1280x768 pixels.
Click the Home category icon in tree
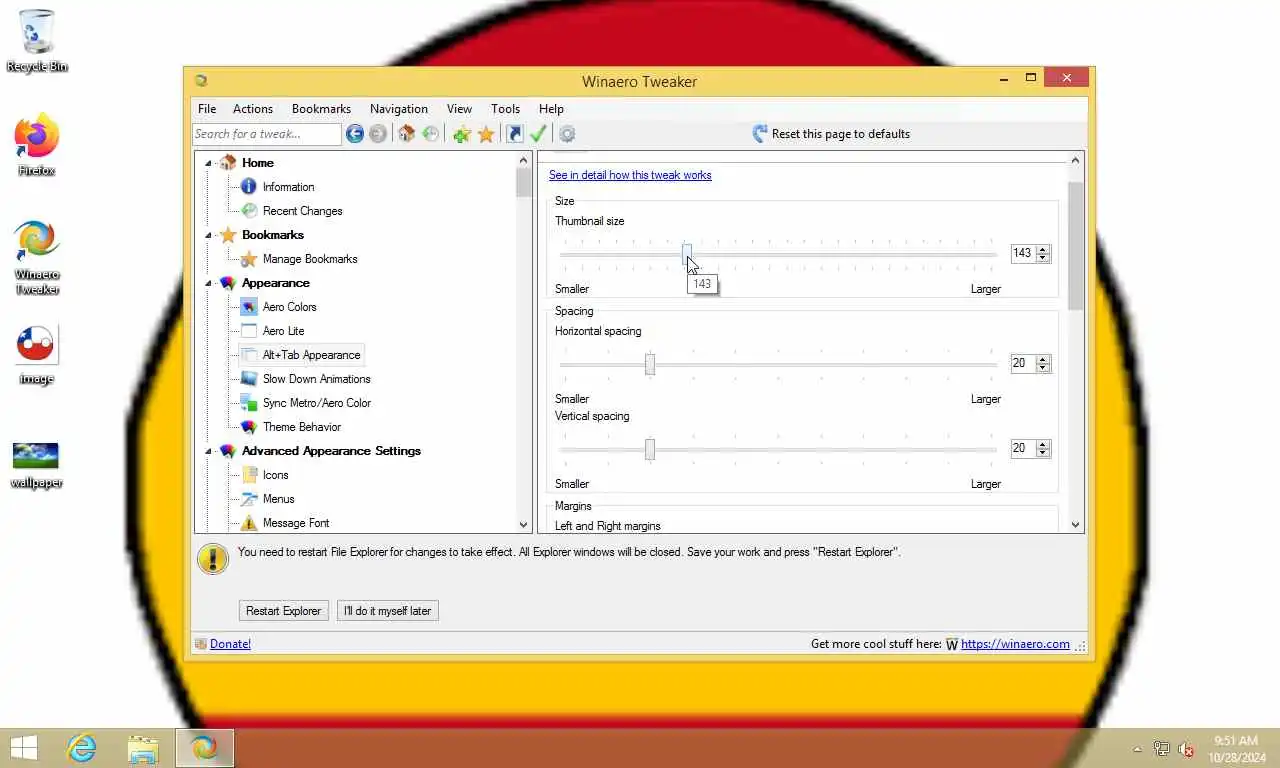pos(228,162)
